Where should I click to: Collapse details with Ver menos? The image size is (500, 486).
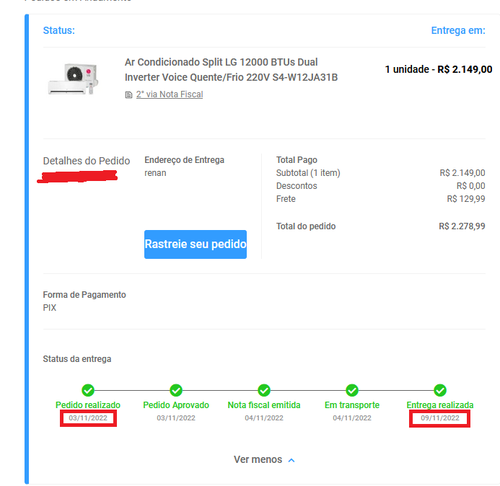(x=258, y=460)
